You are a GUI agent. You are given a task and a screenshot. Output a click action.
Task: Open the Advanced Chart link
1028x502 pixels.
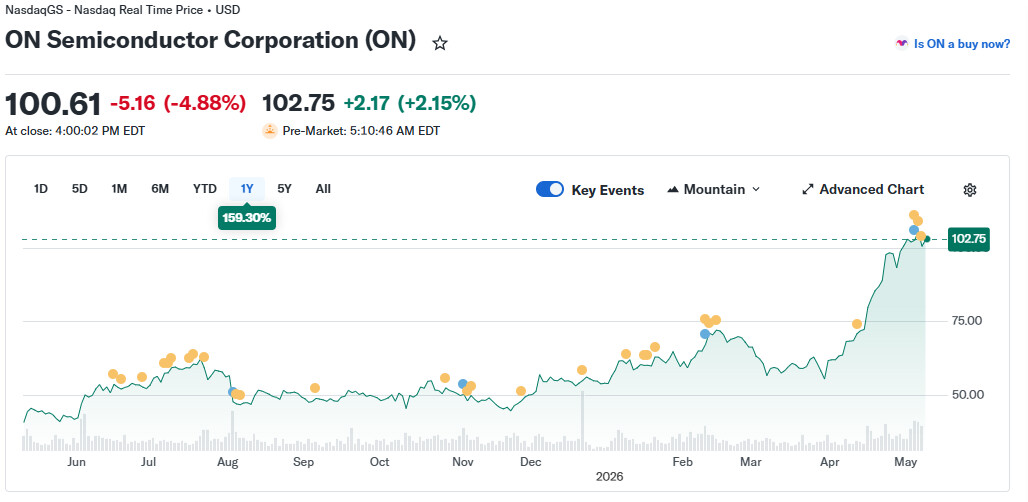tap(863, 189)
